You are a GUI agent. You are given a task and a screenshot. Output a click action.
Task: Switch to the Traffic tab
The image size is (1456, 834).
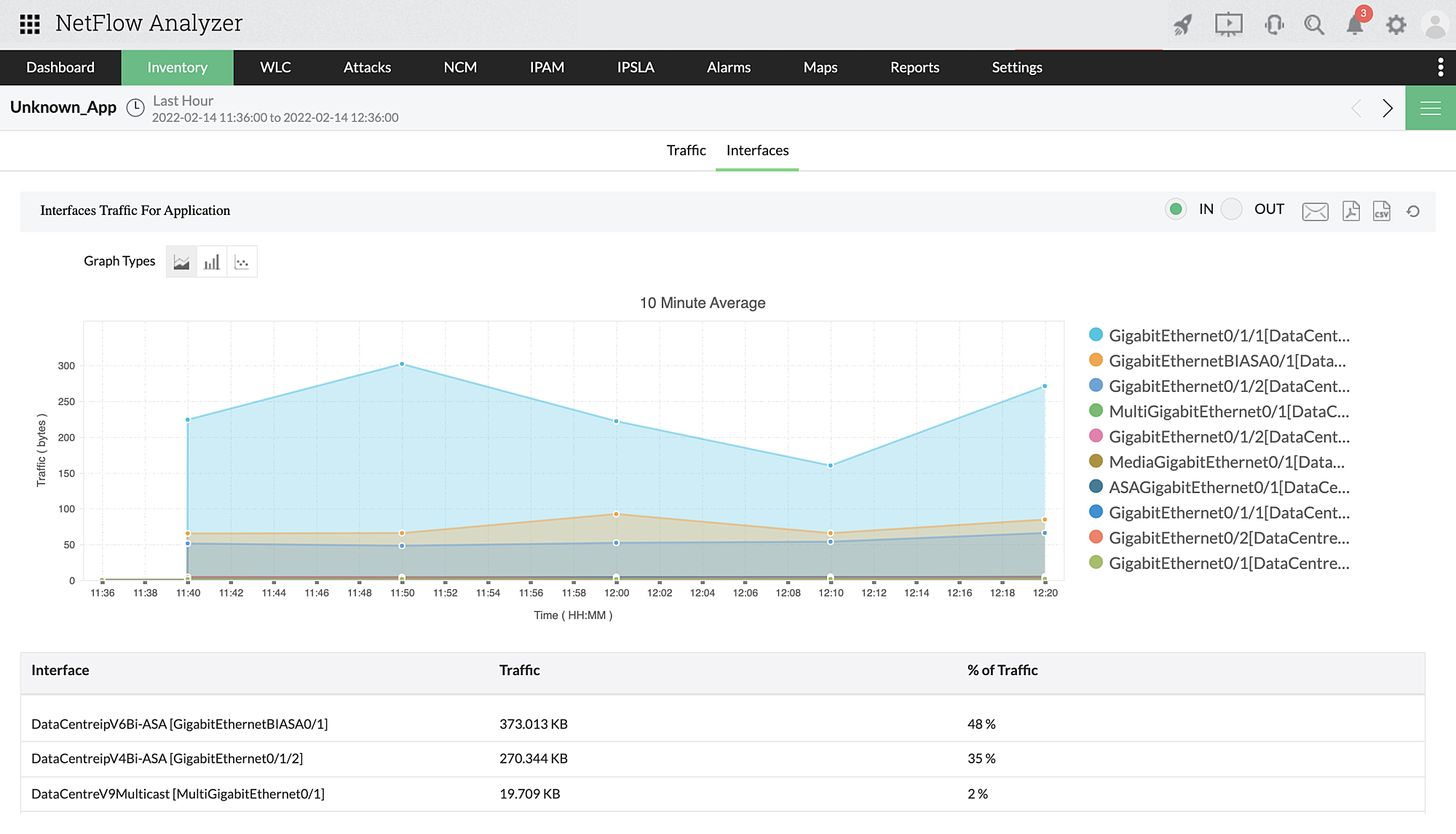tap(685, 150)
